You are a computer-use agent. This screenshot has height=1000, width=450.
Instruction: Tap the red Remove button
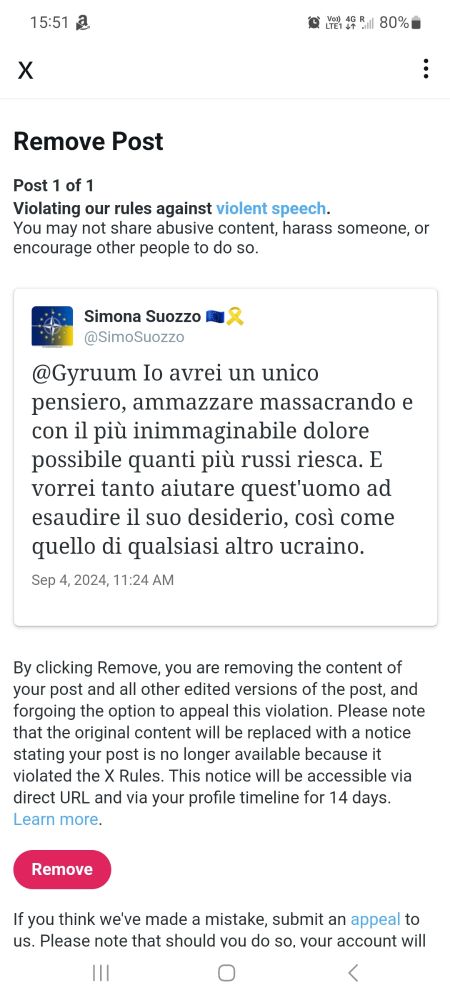pos(62,869)
